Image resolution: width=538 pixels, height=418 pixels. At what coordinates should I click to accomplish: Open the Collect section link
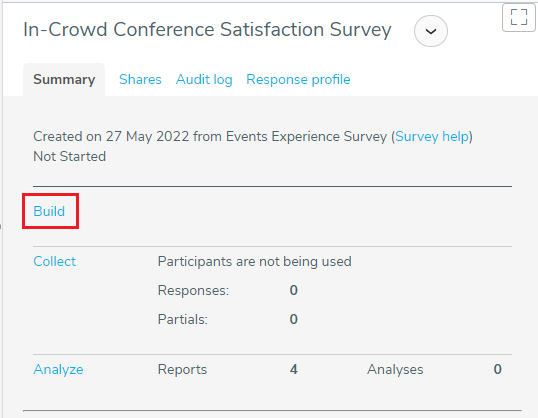(x=55, y=262)
